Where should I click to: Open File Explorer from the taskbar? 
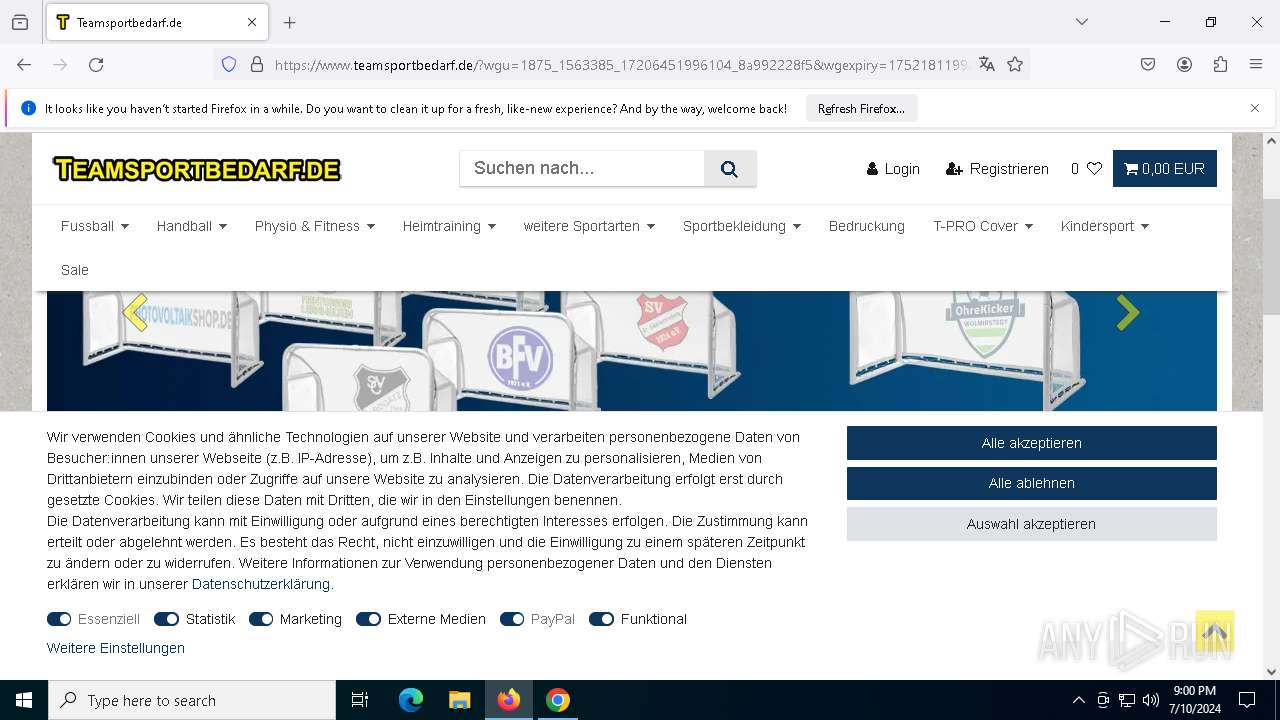click(459, 700)
